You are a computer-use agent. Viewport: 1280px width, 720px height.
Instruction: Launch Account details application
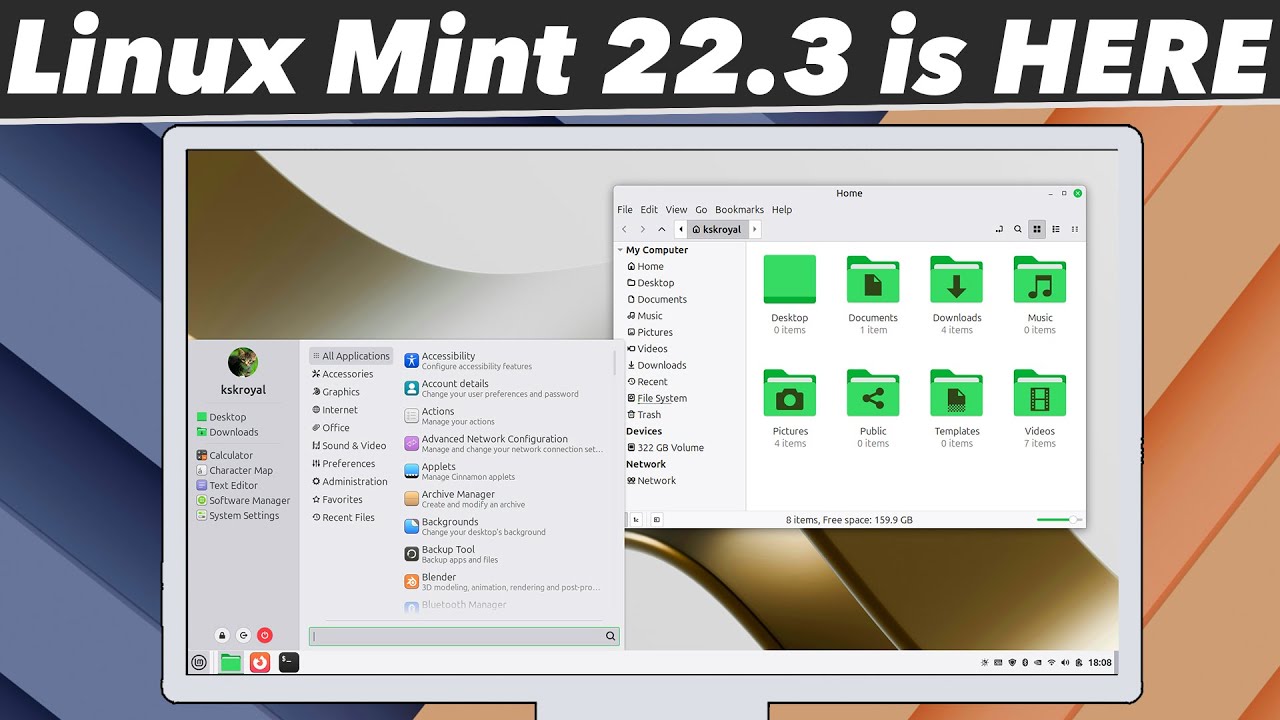click(x=505, y=388)
